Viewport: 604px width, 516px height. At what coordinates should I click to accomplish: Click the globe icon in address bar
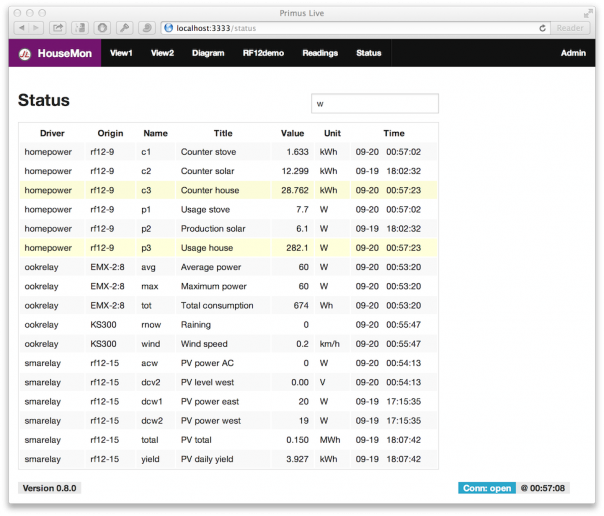click(168, 28)
